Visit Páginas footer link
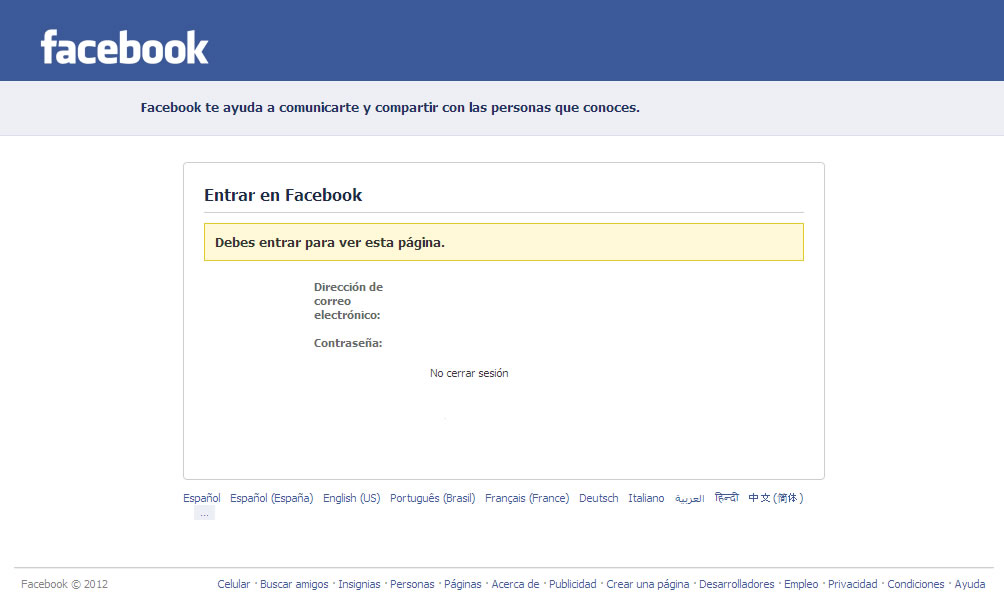The height and width of the screenshot is (598, 1004). pos(463,584)
